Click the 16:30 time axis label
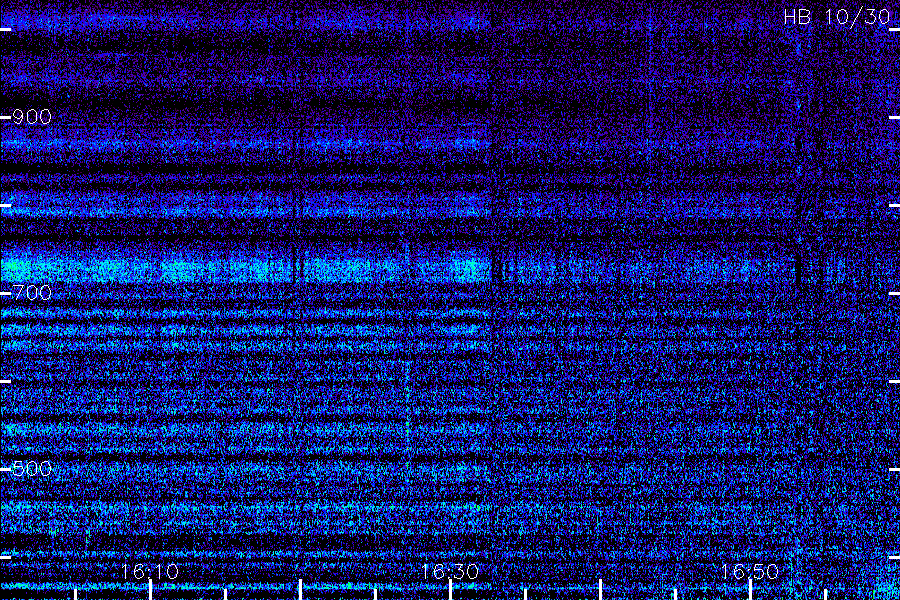 pos(449,571)
